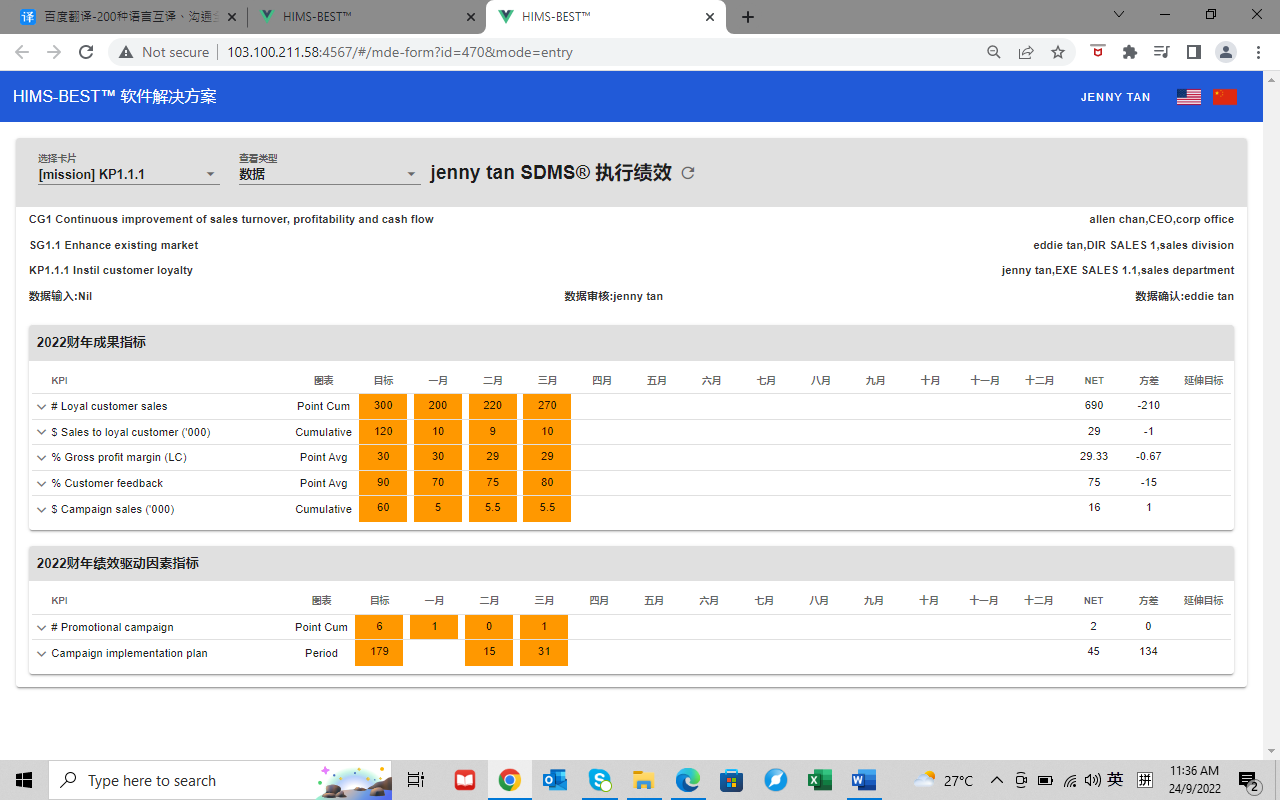Expand the Gross profit margin row
1280x800 pixels.
(x=42, y=458)
